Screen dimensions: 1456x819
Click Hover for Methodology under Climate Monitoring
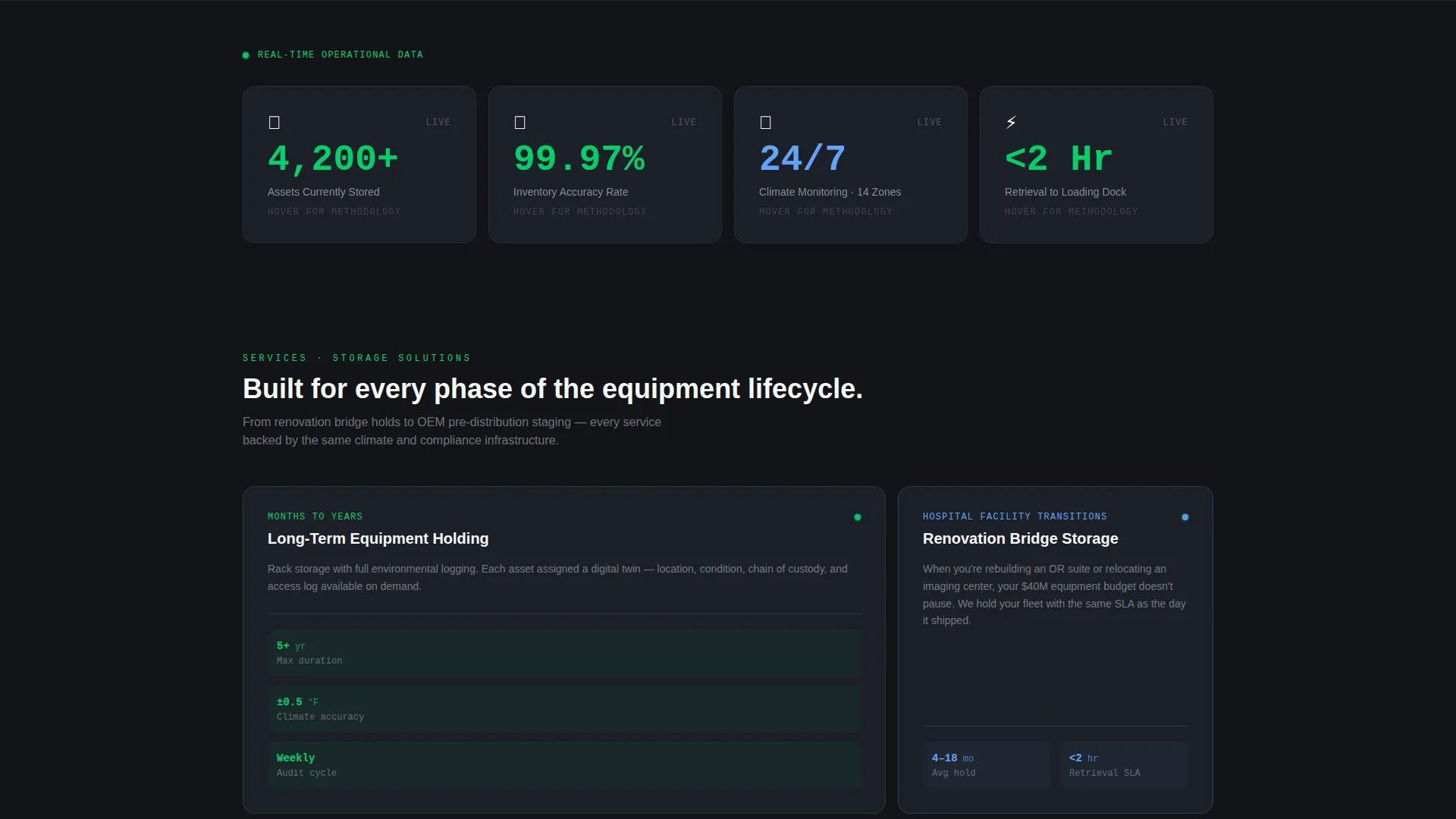pyautogui.click(x=826, y=212)
